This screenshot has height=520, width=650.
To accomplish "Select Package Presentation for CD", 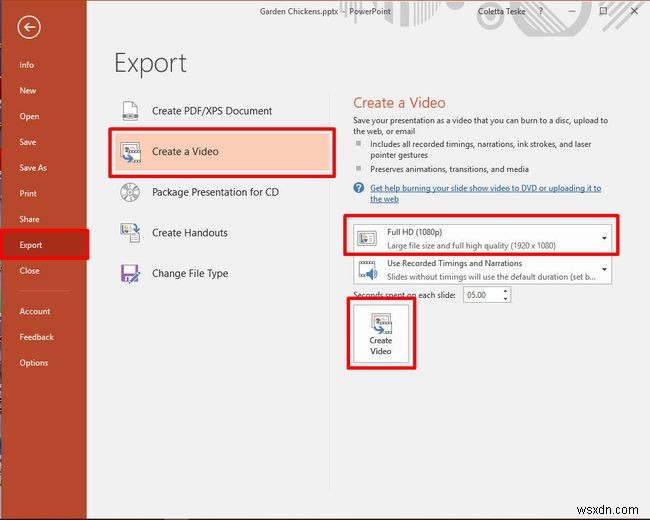I will [x=222, y=192].
